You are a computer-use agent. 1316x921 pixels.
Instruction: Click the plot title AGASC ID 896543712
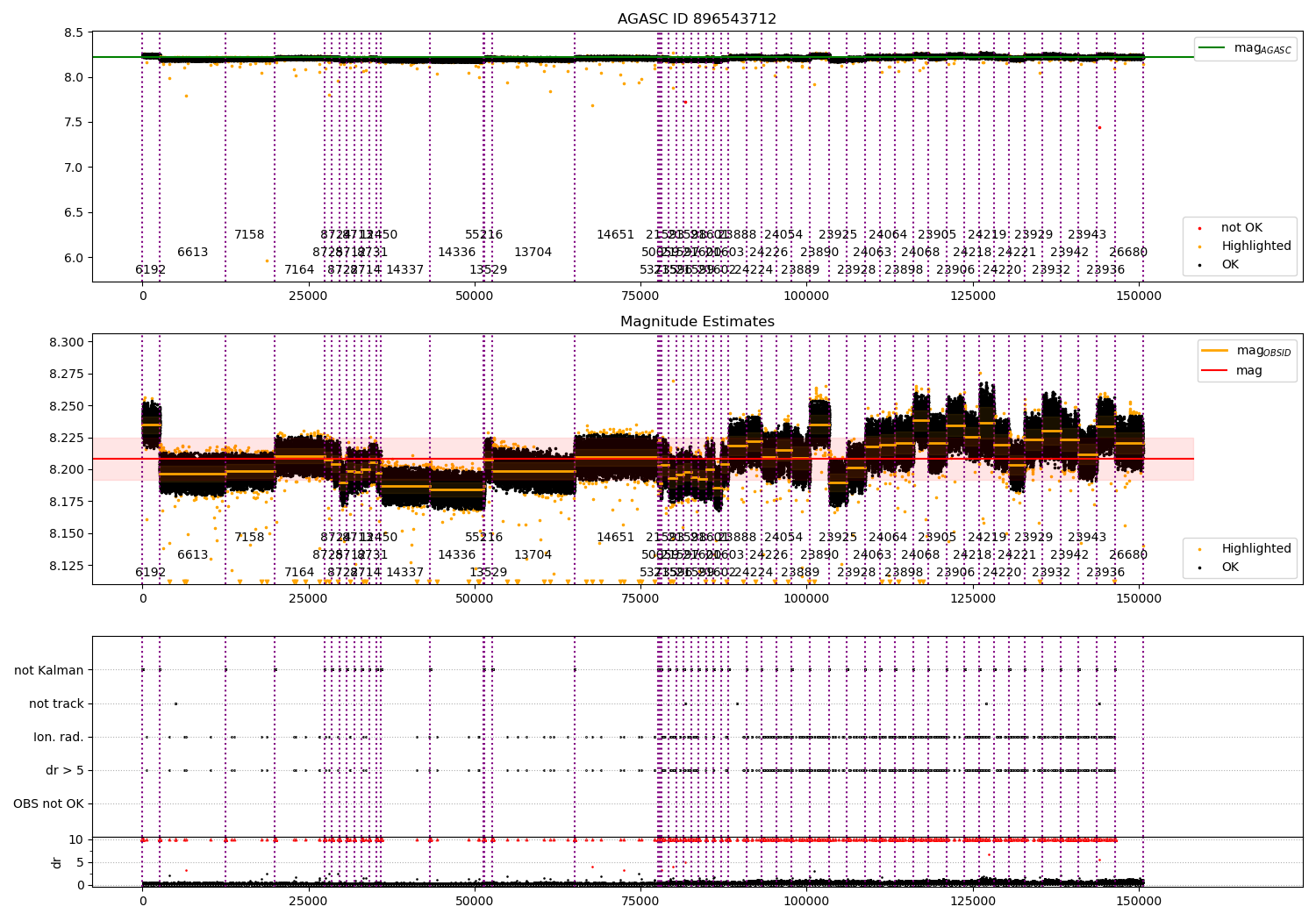[x=697, y=19]
